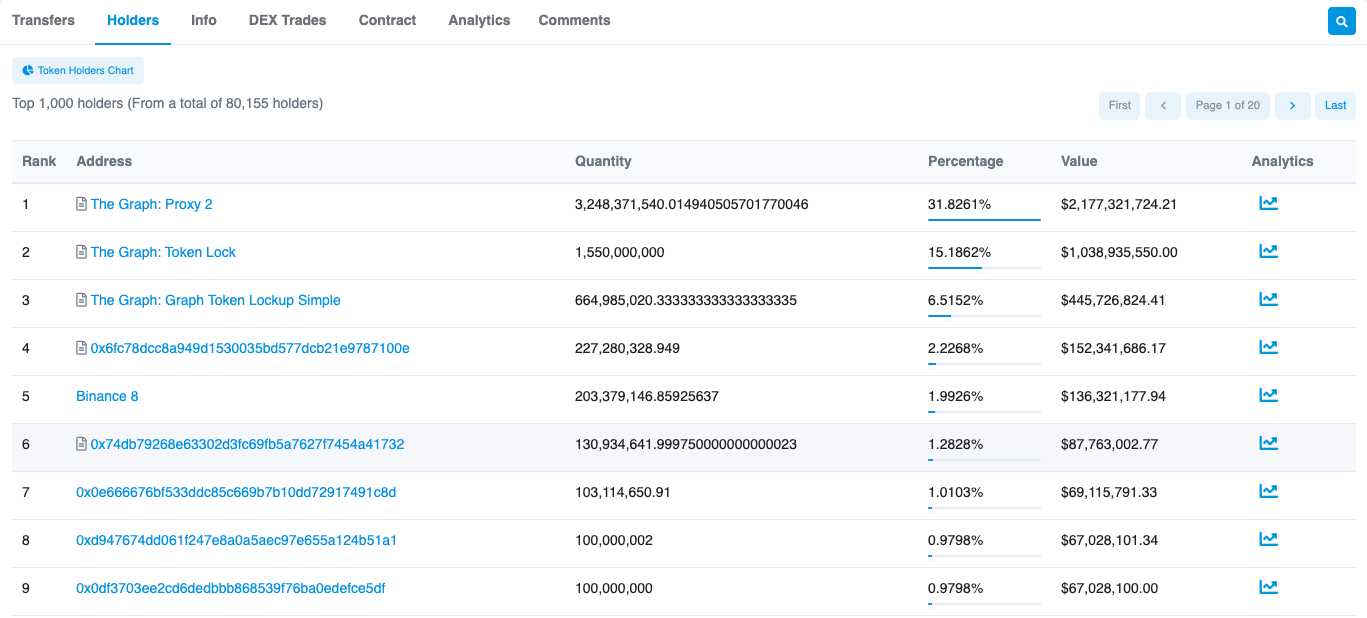
Task: Open the Binance 8 address link
Action: point(107,396)
